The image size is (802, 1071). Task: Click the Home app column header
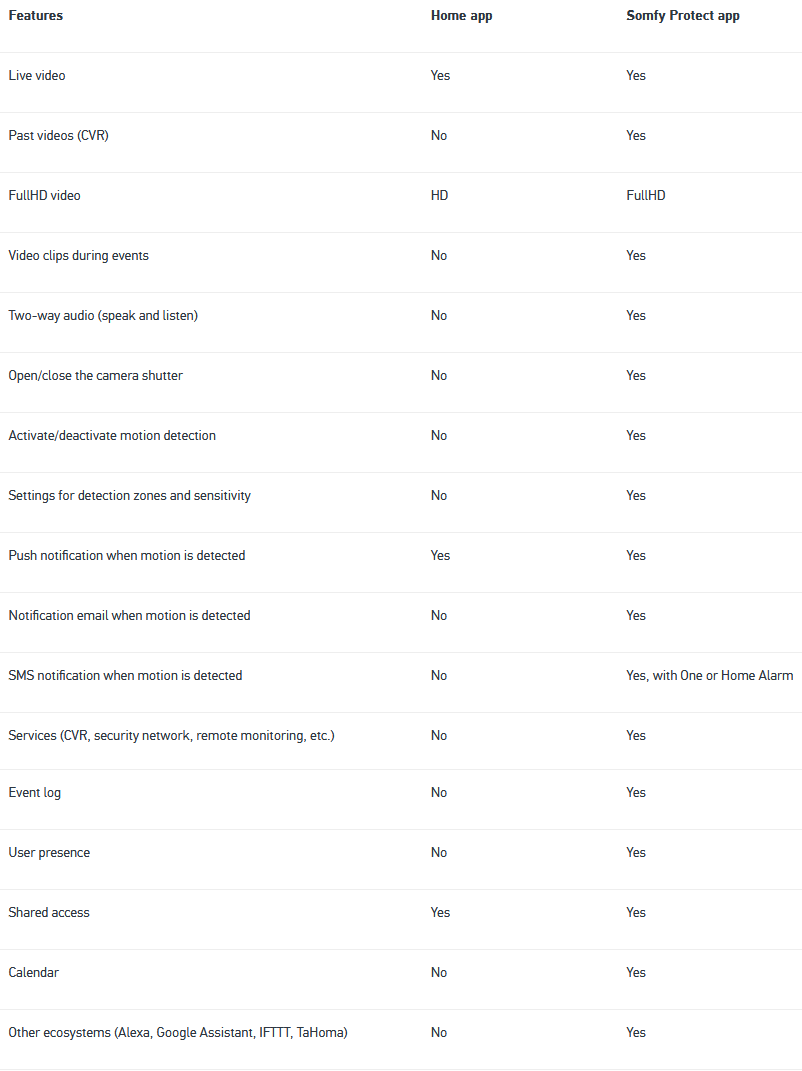461,16
